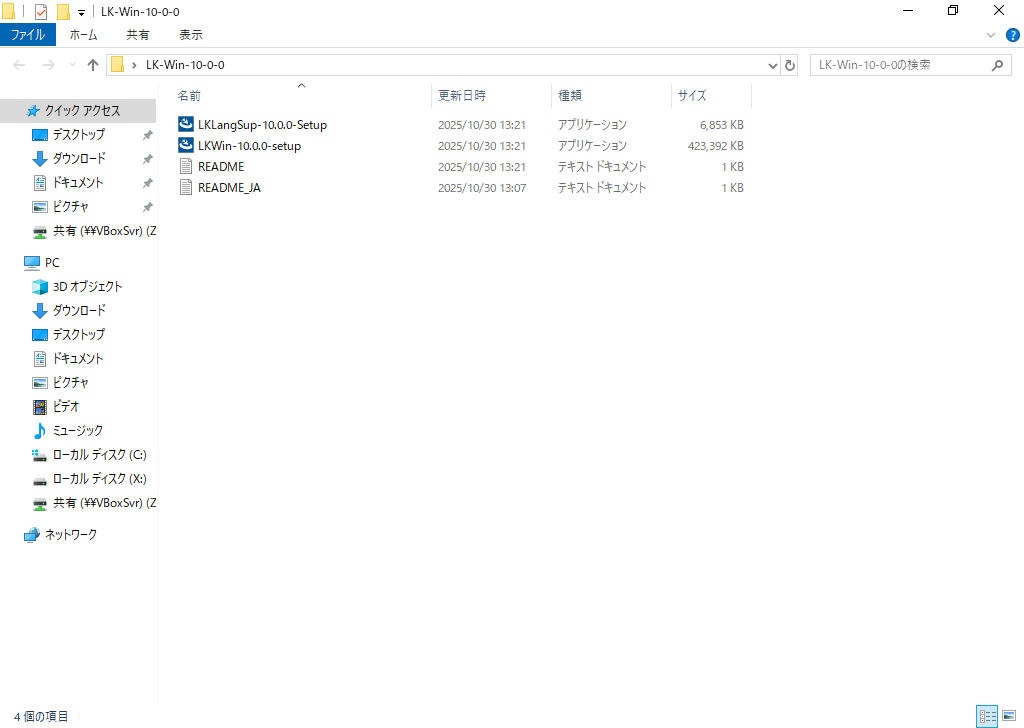1024x728 pixels.
Task: Sort files by 更新日時 column header
Action: [462, 96]
